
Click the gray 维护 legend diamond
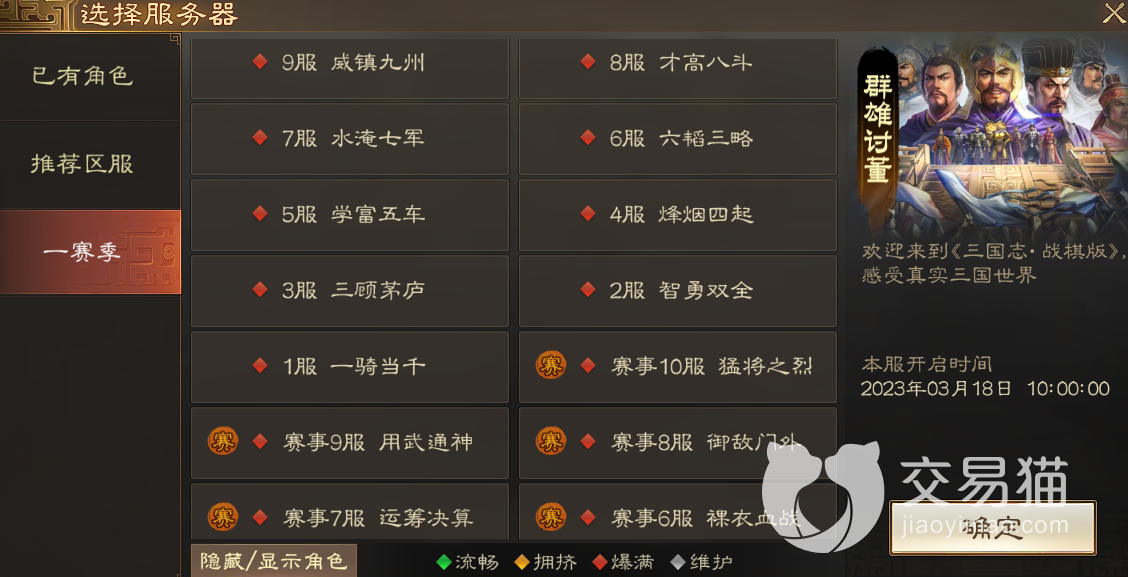pyautogui.click(x=678, y=562)
